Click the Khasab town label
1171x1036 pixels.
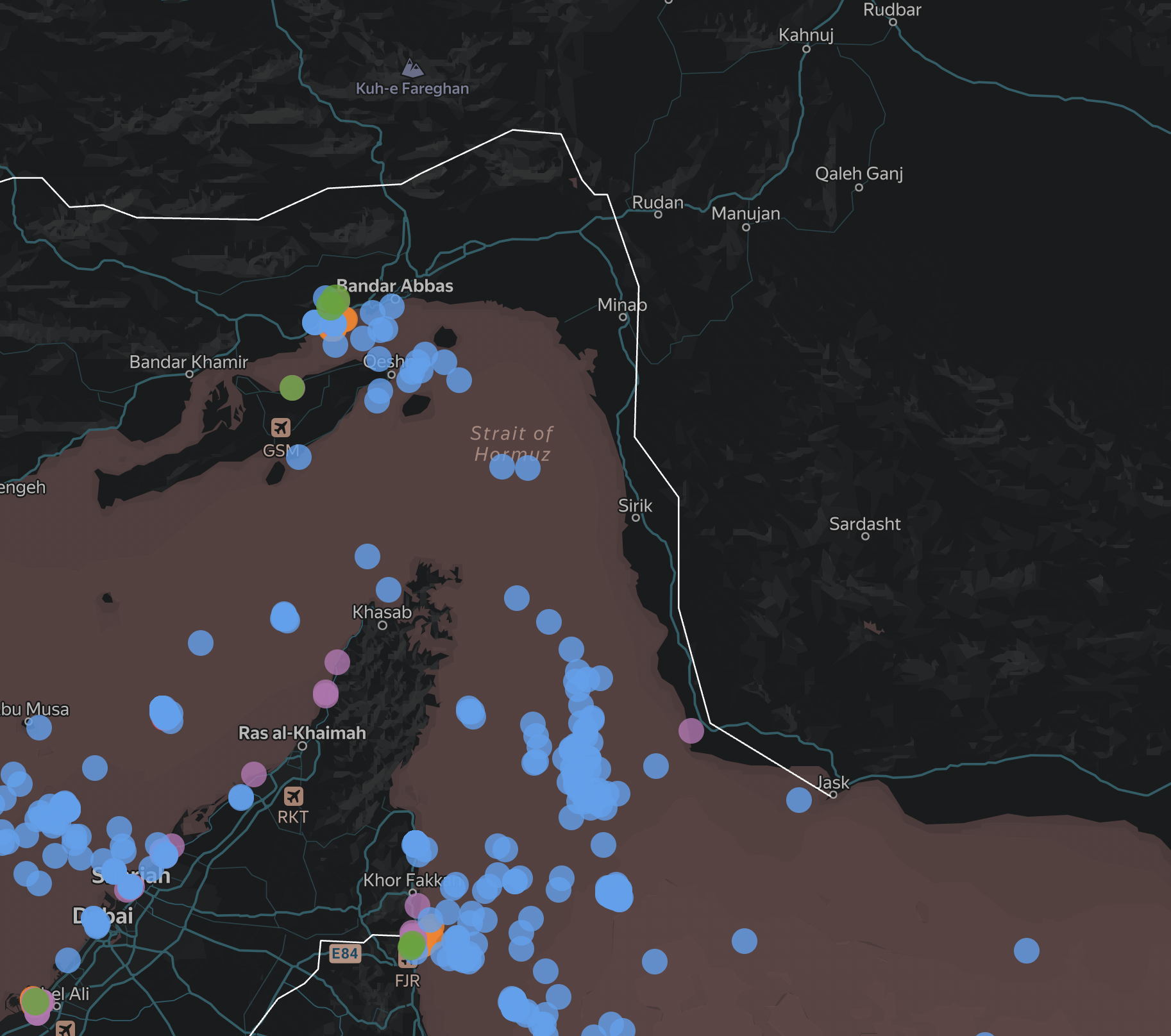tap(382, 612)
